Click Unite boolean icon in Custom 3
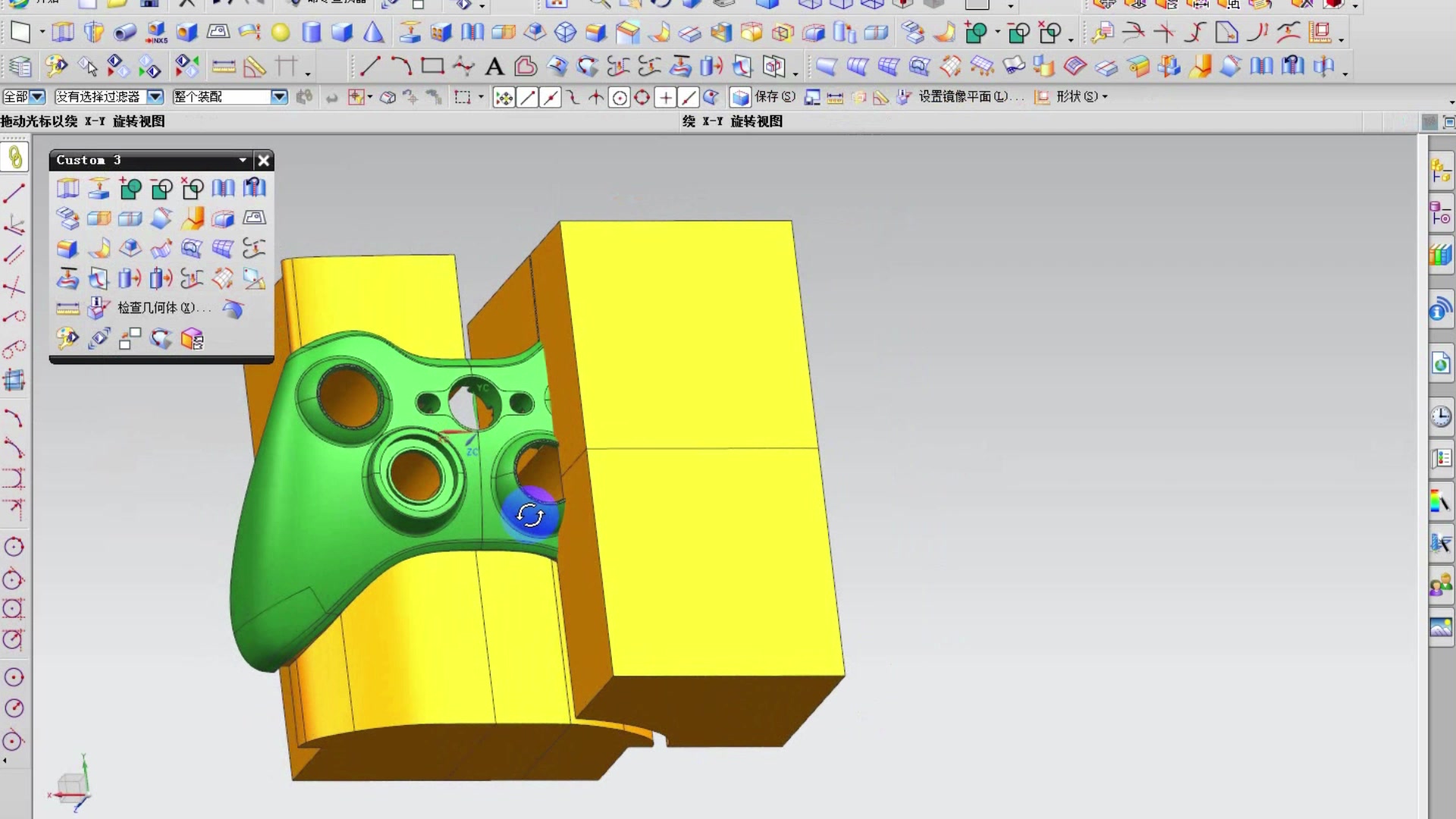The image size is (1456, 819). pyautogui.click(x=130, y=188)
